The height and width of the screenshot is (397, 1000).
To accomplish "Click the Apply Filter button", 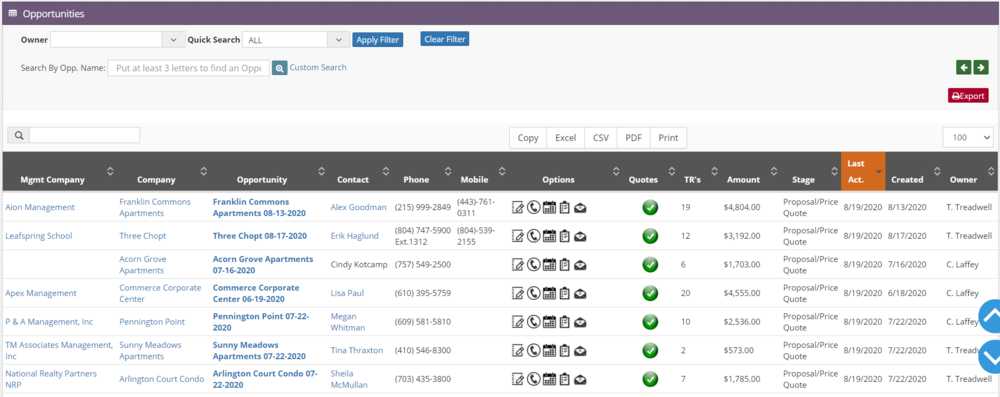I will click(x=378, y=40).
